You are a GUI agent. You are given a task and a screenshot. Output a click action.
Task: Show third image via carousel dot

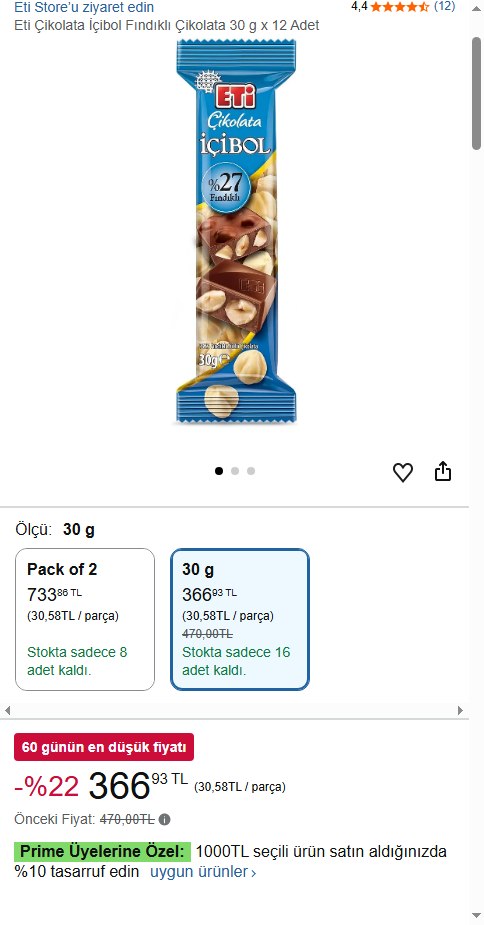pyautogui.click(x=251, y=471)
